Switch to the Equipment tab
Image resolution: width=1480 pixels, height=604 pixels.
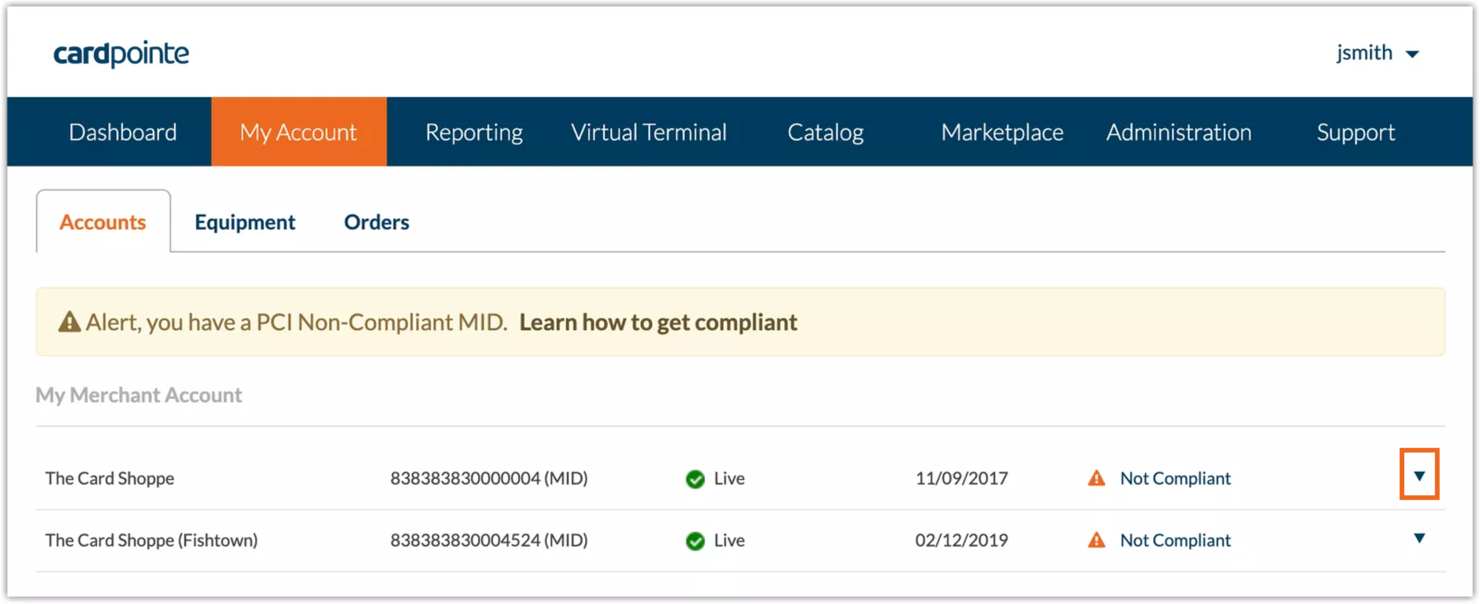245,222
